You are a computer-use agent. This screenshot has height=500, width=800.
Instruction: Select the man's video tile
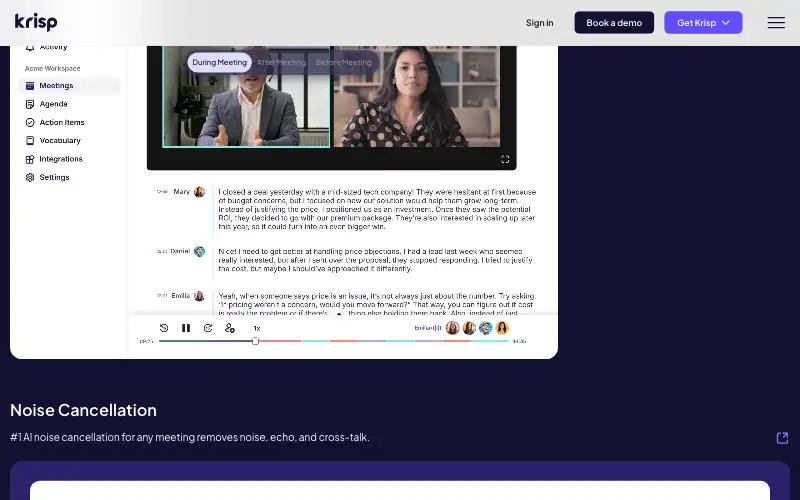click(x=246, y=96)
